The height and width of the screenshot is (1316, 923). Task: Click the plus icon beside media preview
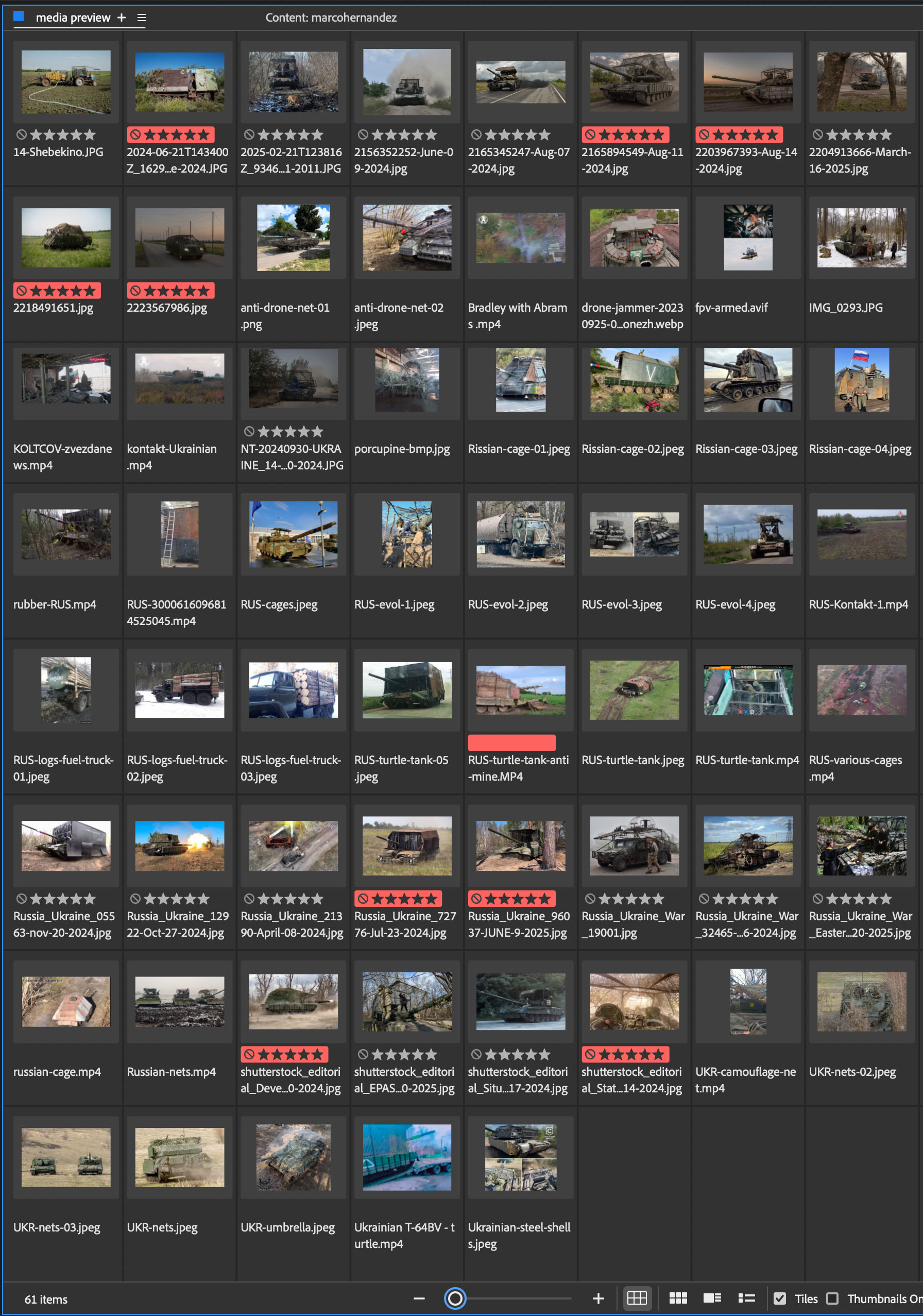[x=122, y=18]
